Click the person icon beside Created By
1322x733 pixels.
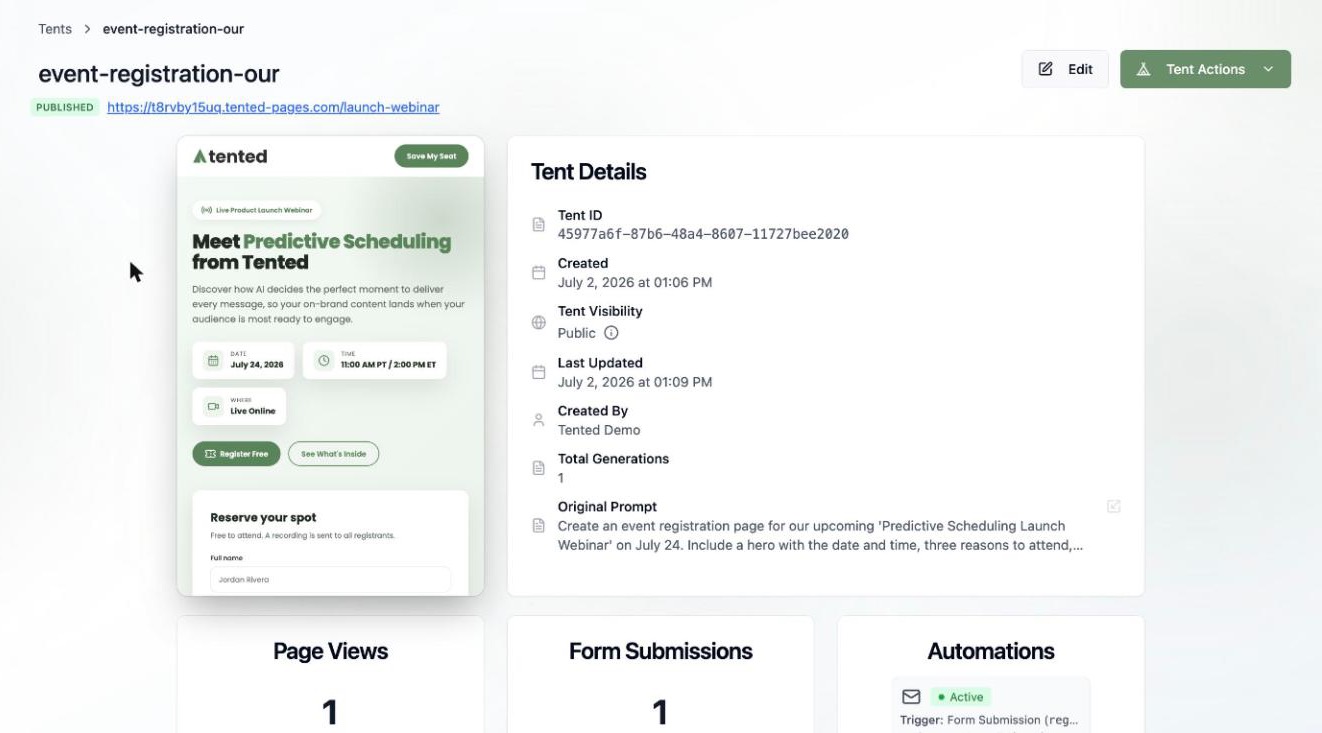coord(539,420)
